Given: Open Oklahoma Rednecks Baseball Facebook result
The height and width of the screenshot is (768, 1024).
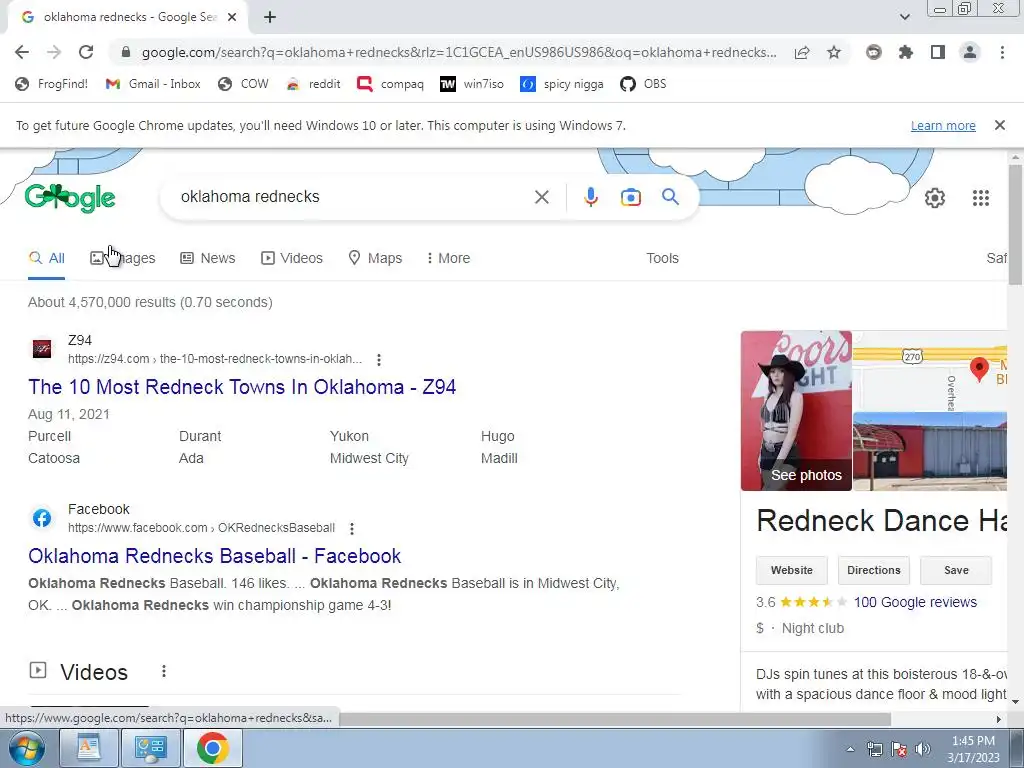Looking at the screenshot, I should click(214, 556).
